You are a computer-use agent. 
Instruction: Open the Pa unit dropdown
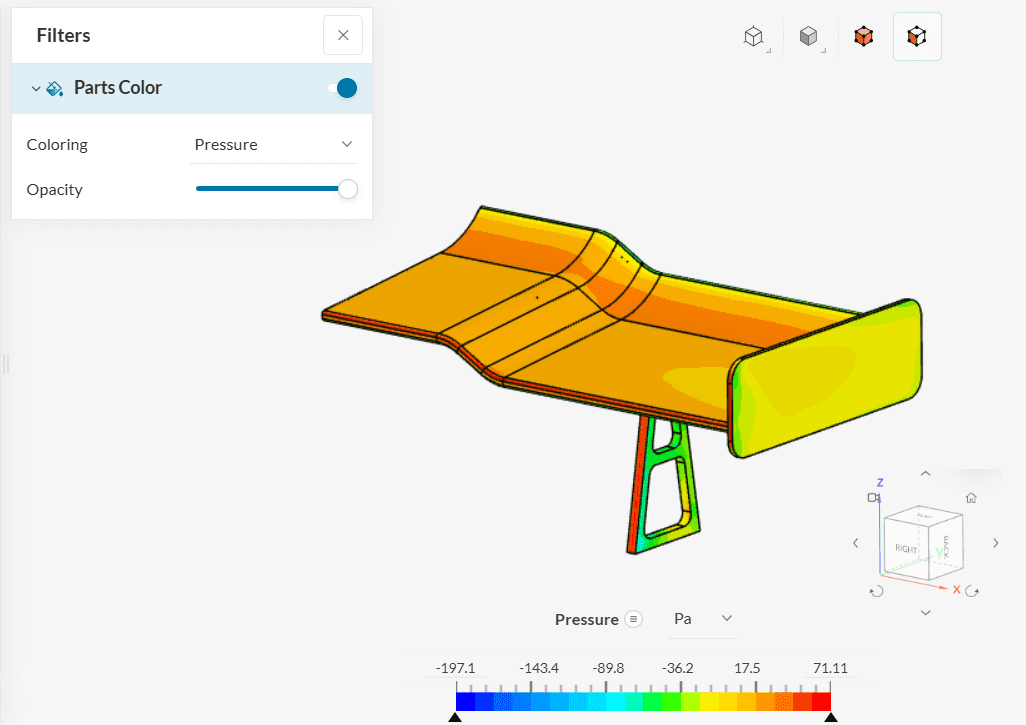pos(703,619)
